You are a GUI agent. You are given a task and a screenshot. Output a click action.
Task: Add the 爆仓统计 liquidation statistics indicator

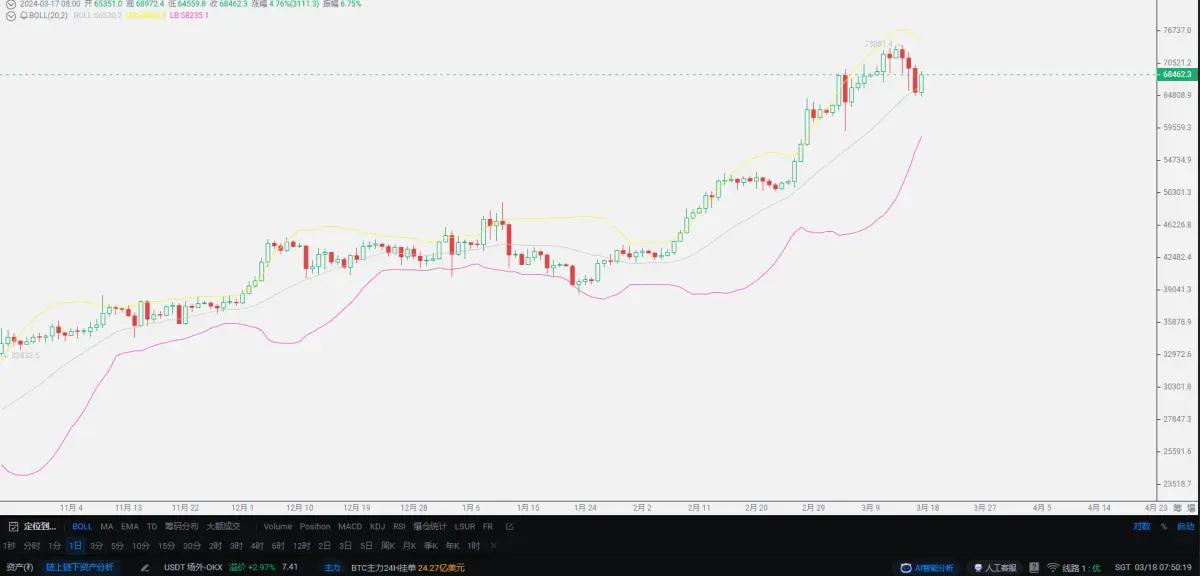point(430,526)
